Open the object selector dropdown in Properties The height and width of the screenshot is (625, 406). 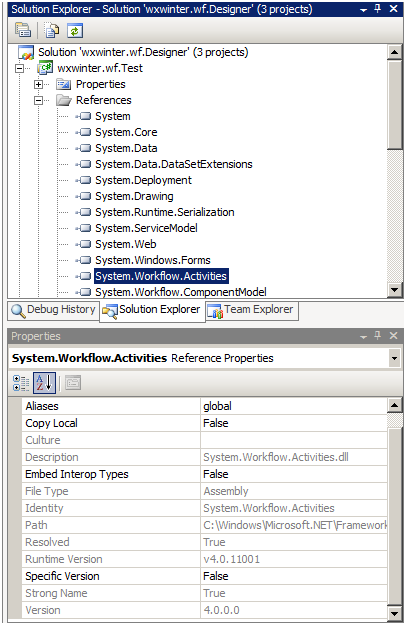394,358
